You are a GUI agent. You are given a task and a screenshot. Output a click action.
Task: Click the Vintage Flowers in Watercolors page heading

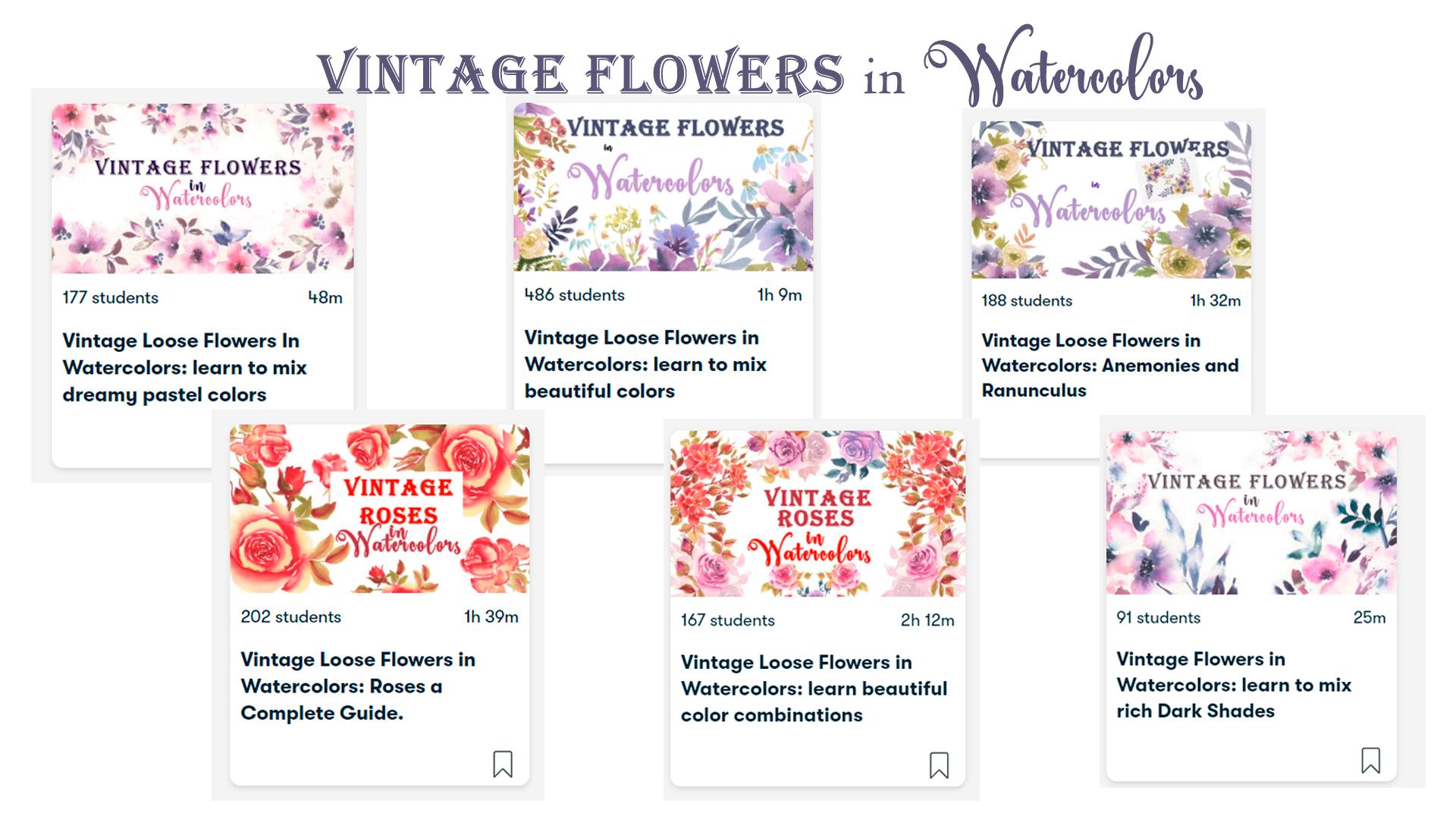tap(760, 68)
